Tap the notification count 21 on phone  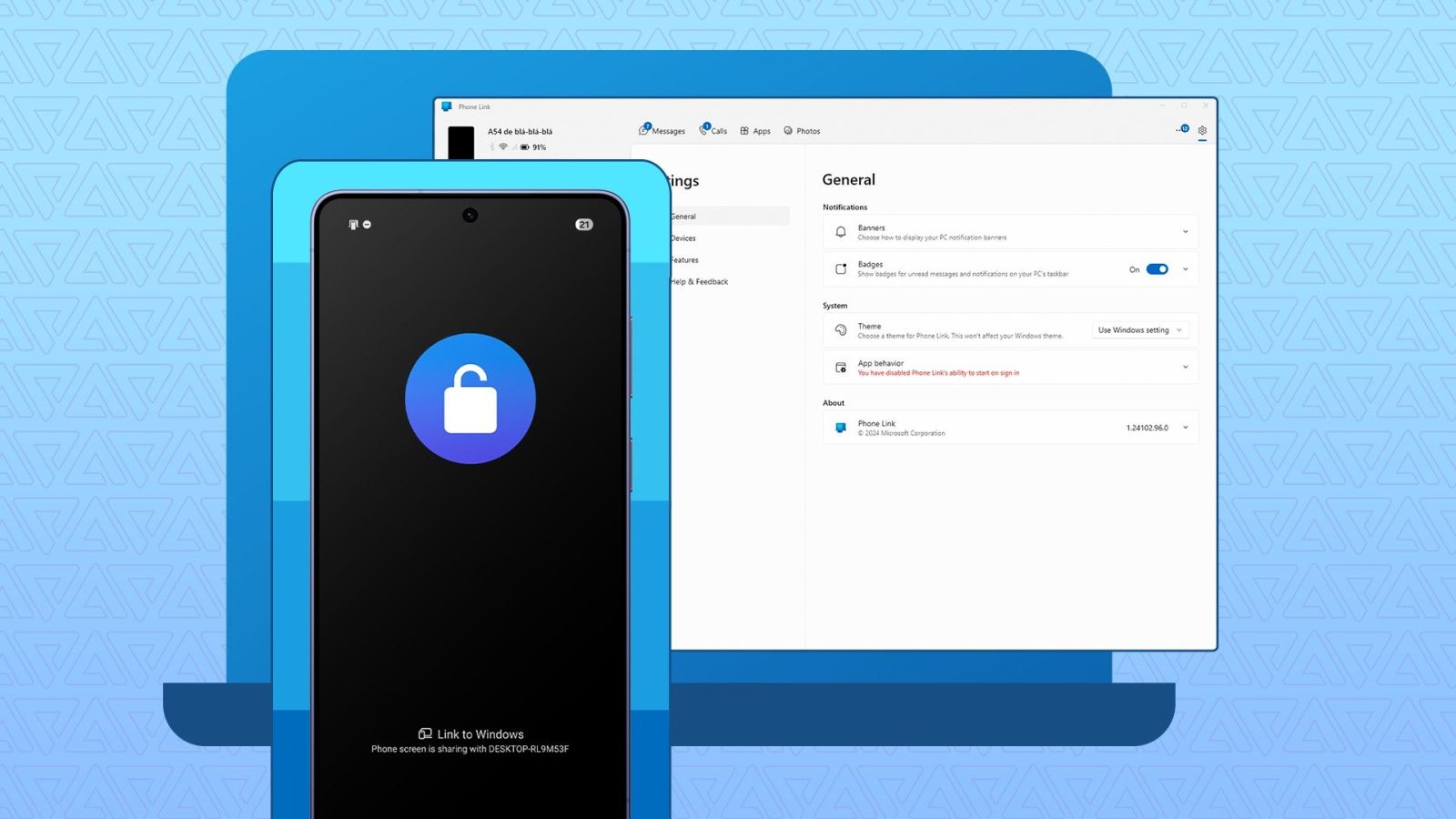point(584,225)
